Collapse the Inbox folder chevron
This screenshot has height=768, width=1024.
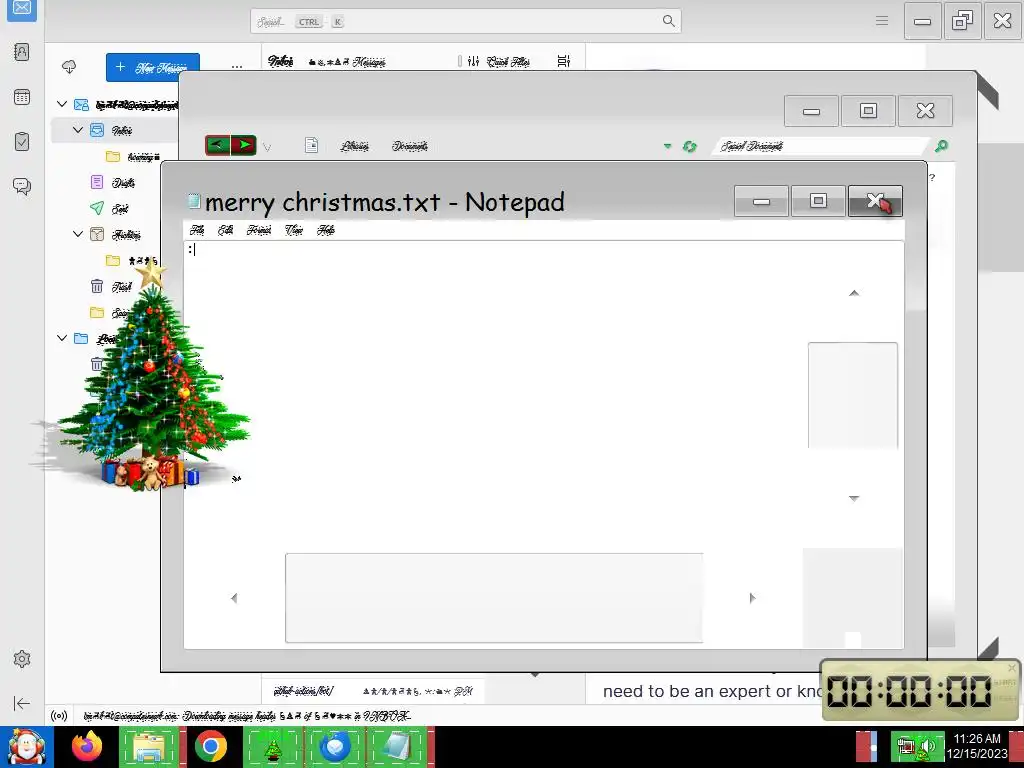pos(78,130)
